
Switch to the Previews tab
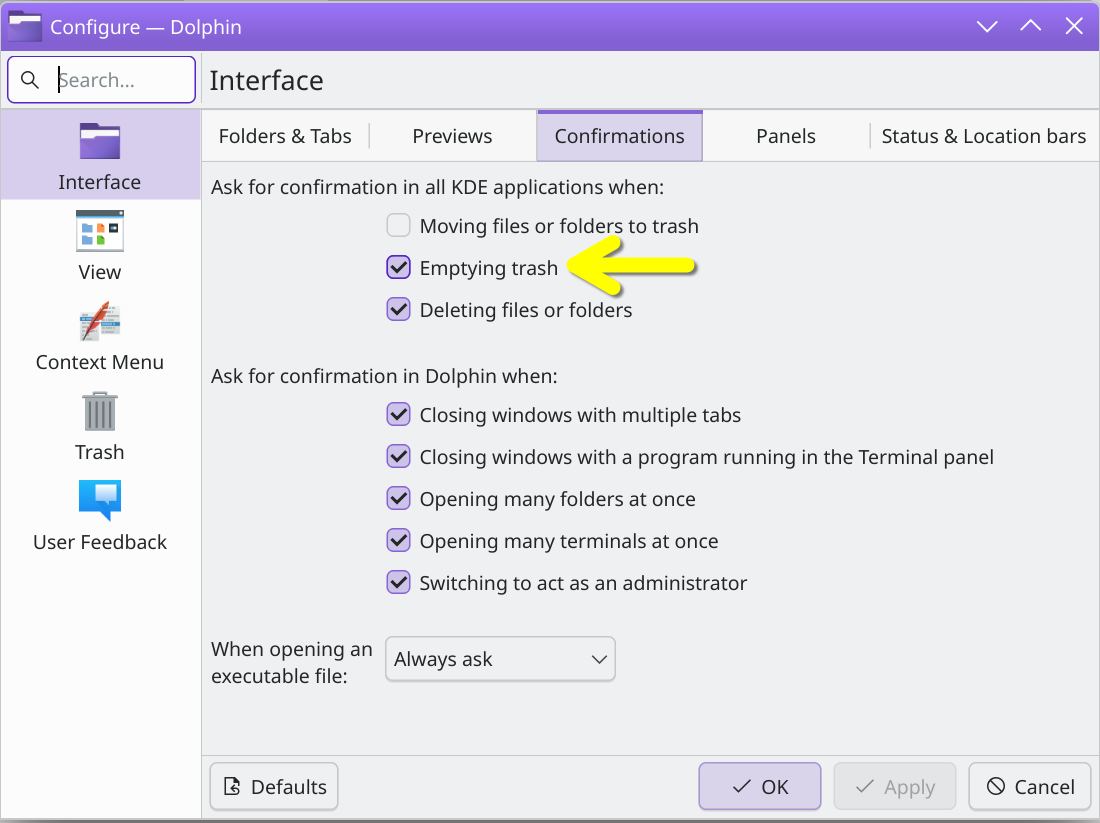pos(452,136)
